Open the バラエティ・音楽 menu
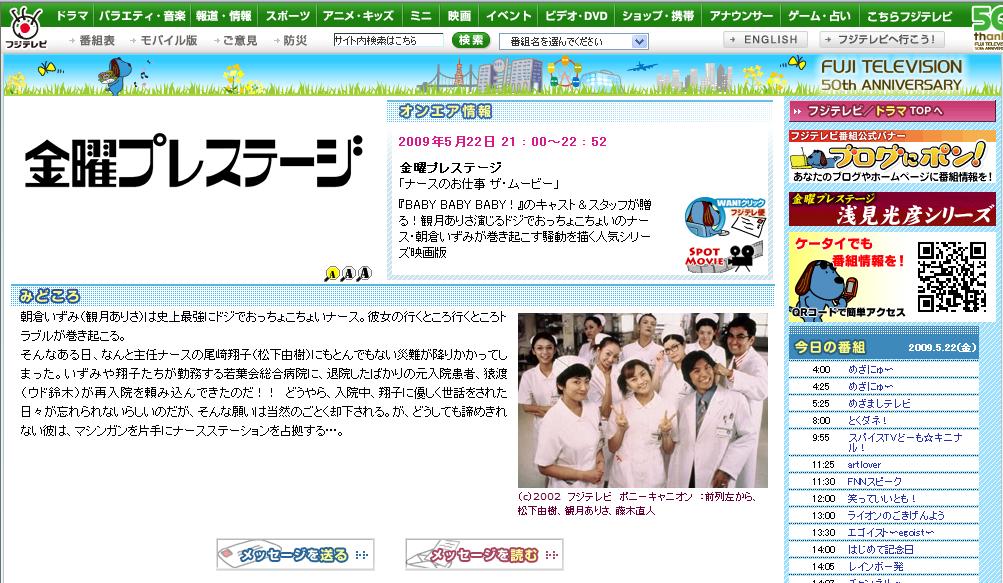Screen dimensions: 1003x583 (x=142, y=15)
